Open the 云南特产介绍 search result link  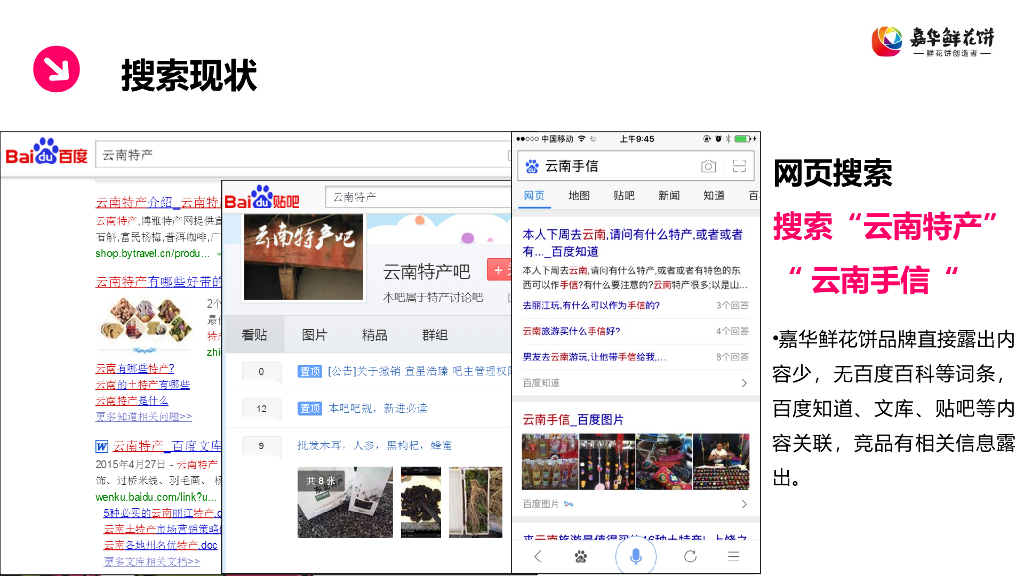[157, 202]
